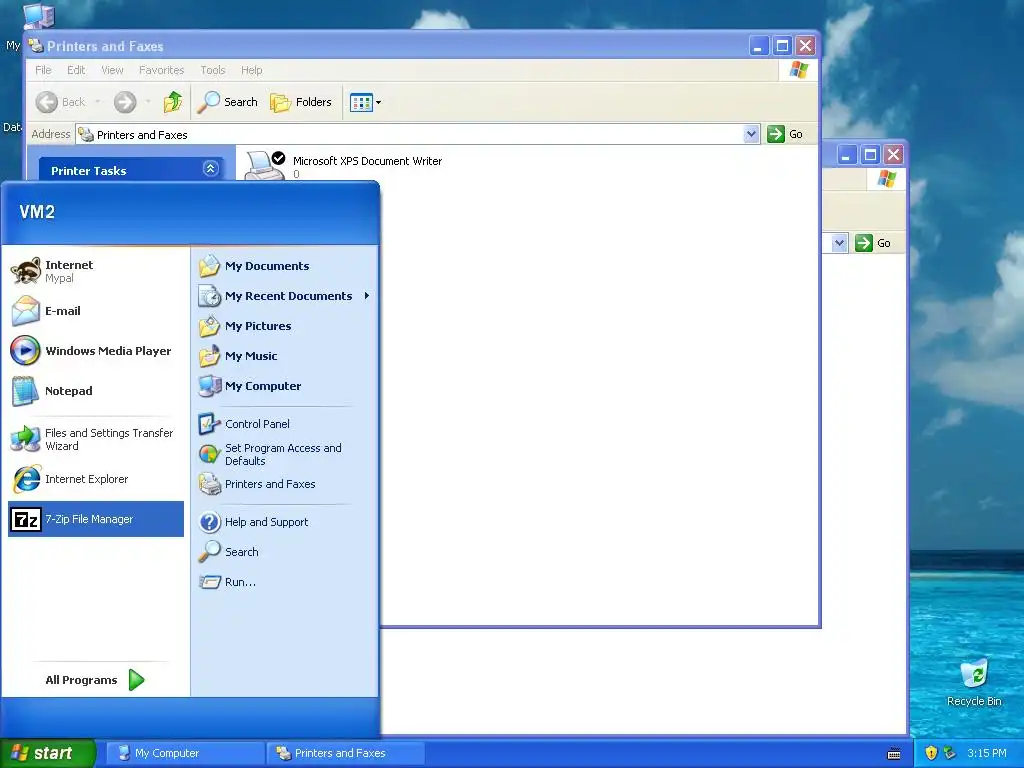
Task: Launch Windows Media Player
Action: tap(95, 351)
